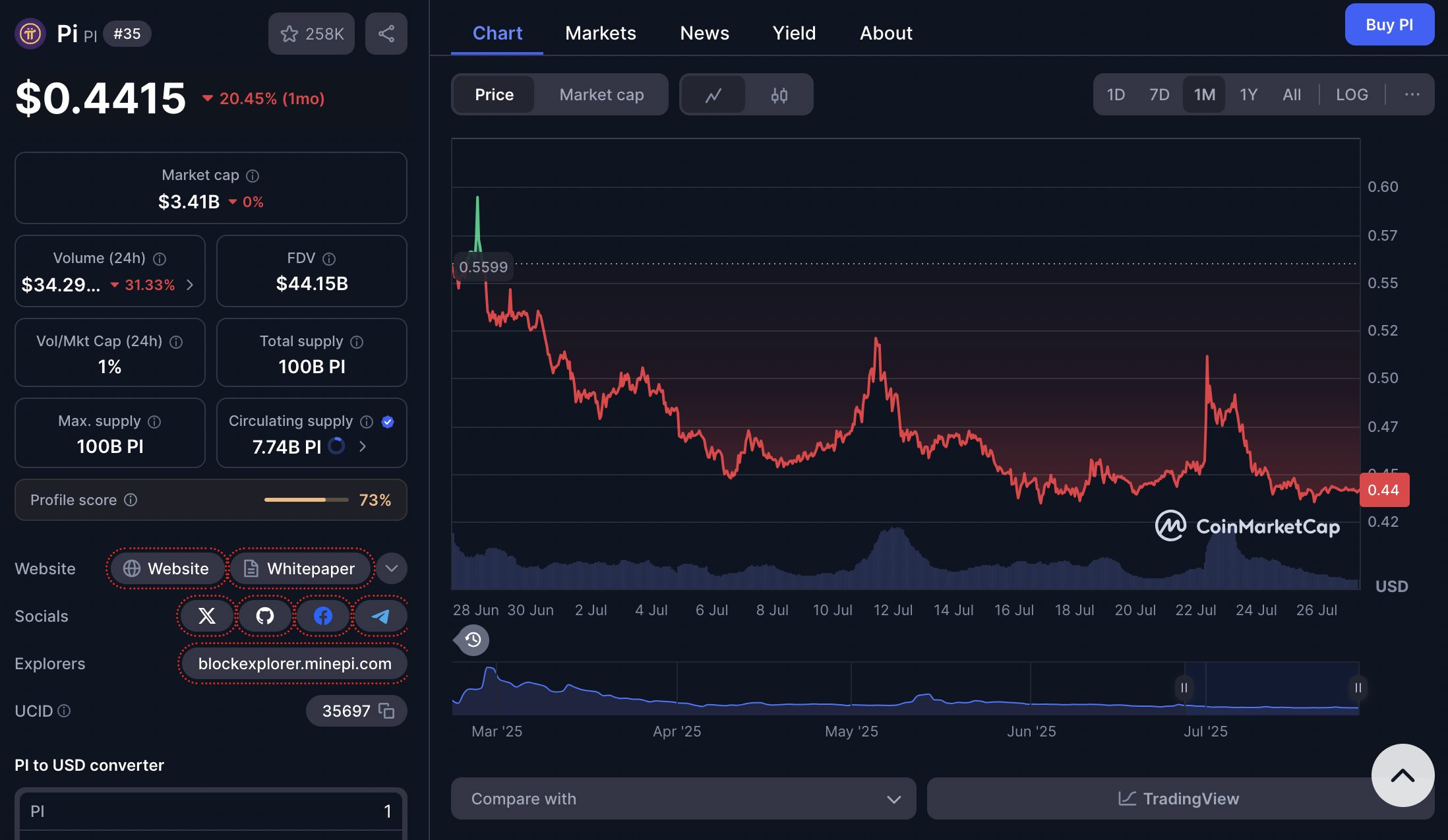1448x840 pixels.
Task: Click the Total supply info icon
Action: (x=357, y=342)
